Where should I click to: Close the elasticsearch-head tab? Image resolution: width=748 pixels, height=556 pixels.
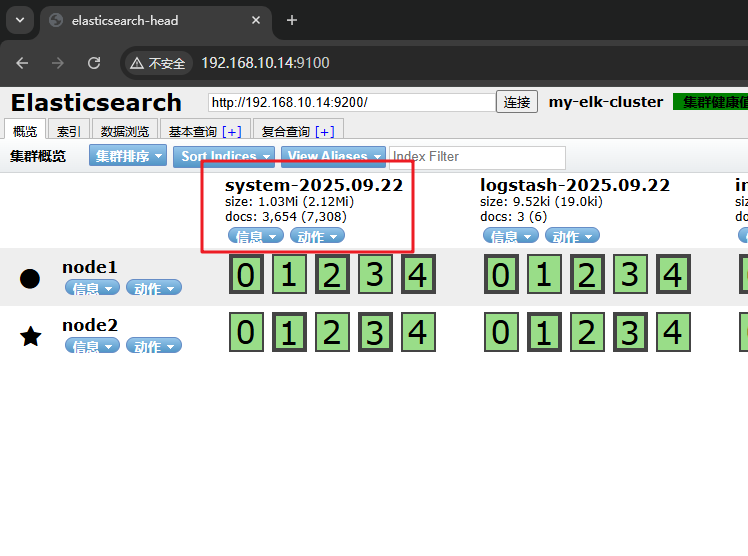coord(256,21)
